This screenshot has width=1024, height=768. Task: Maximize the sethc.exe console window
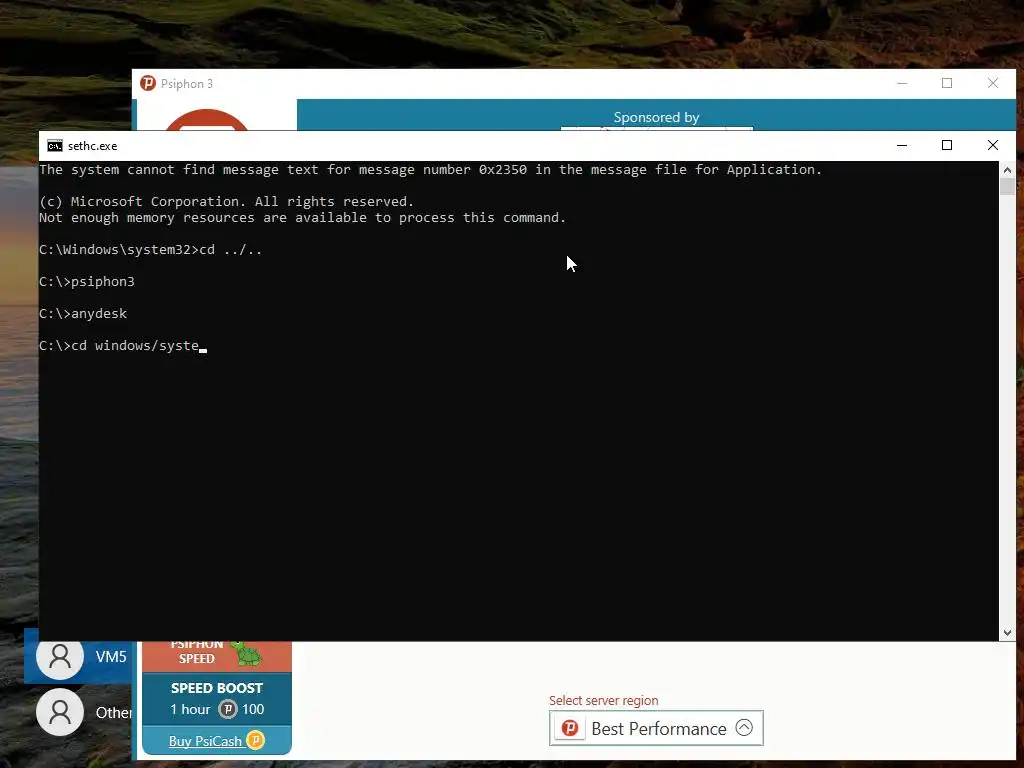point(947,145)
